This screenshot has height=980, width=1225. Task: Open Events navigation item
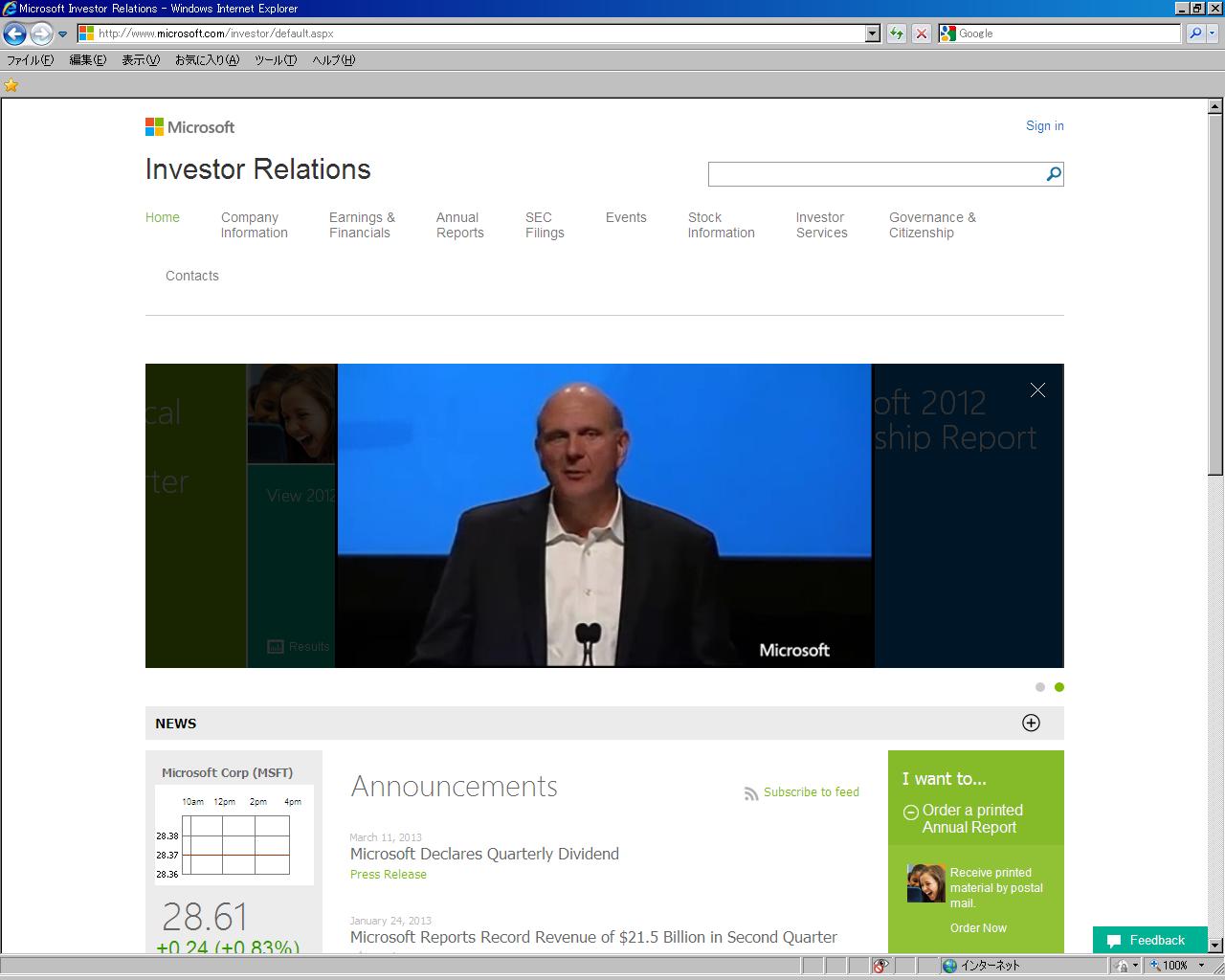click(x=626, y=217)
